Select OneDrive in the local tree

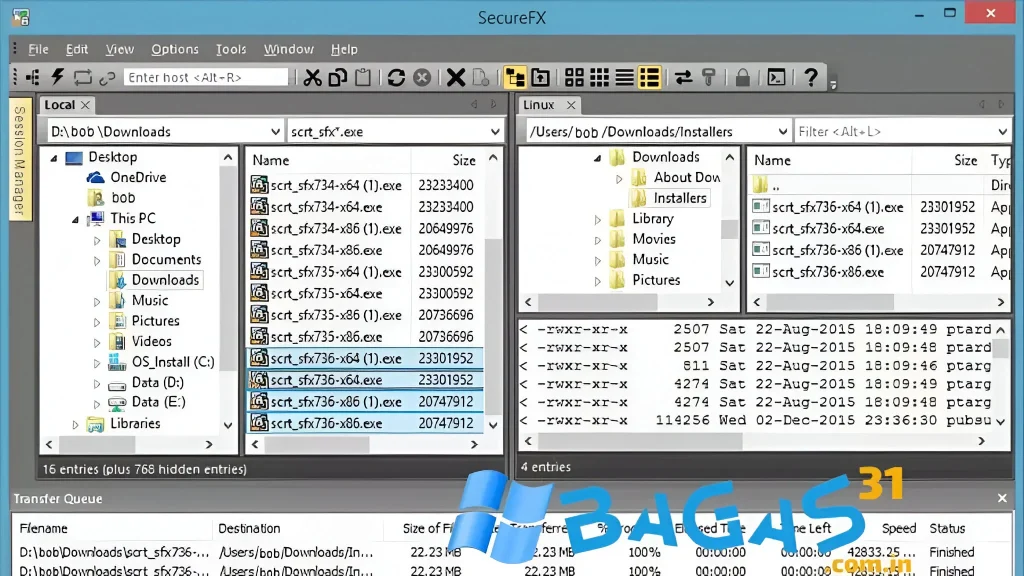[x=138, y=178]
